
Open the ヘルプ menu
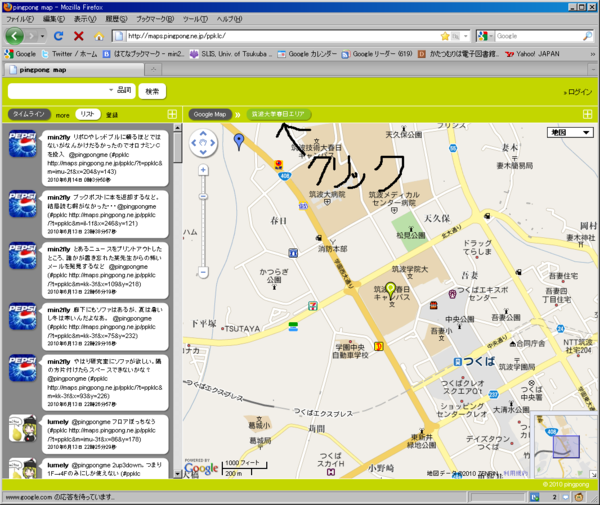(229, 19)
